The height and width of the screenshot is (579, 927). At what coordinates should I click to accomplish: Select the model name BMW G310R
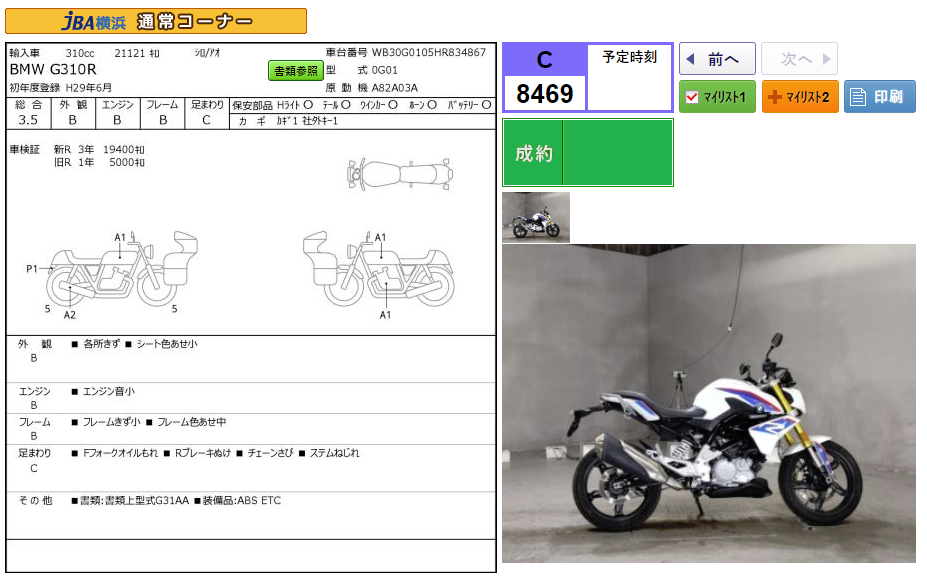53,70
